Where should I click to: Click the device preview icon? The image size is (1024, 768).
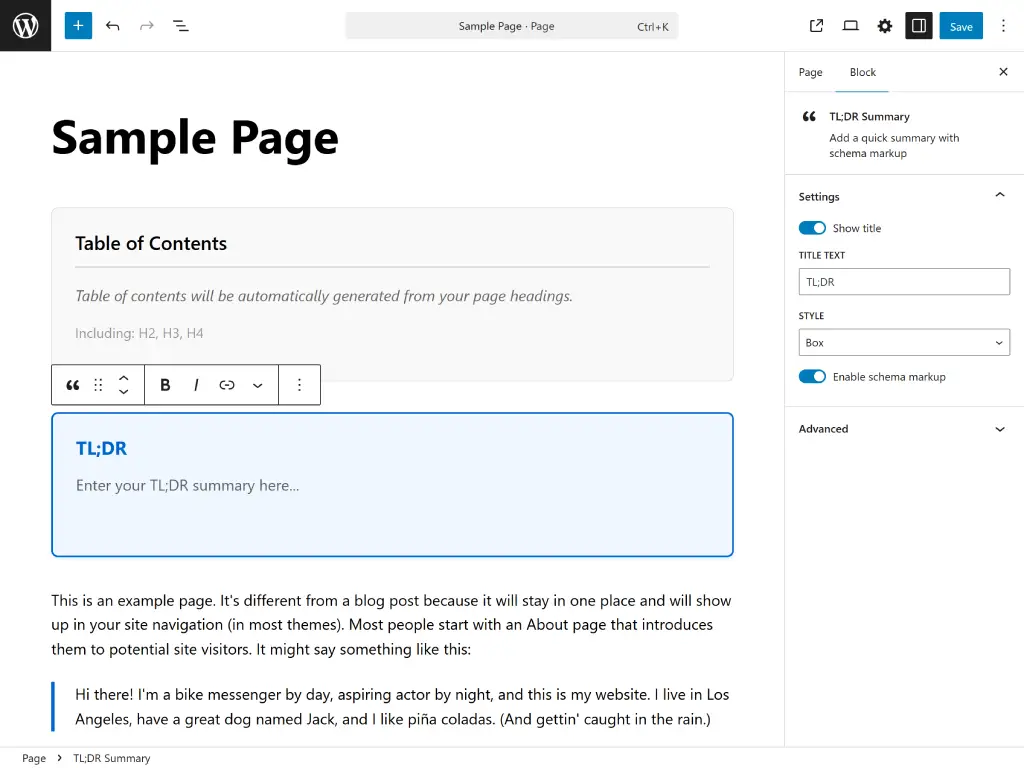click(850, 26)
